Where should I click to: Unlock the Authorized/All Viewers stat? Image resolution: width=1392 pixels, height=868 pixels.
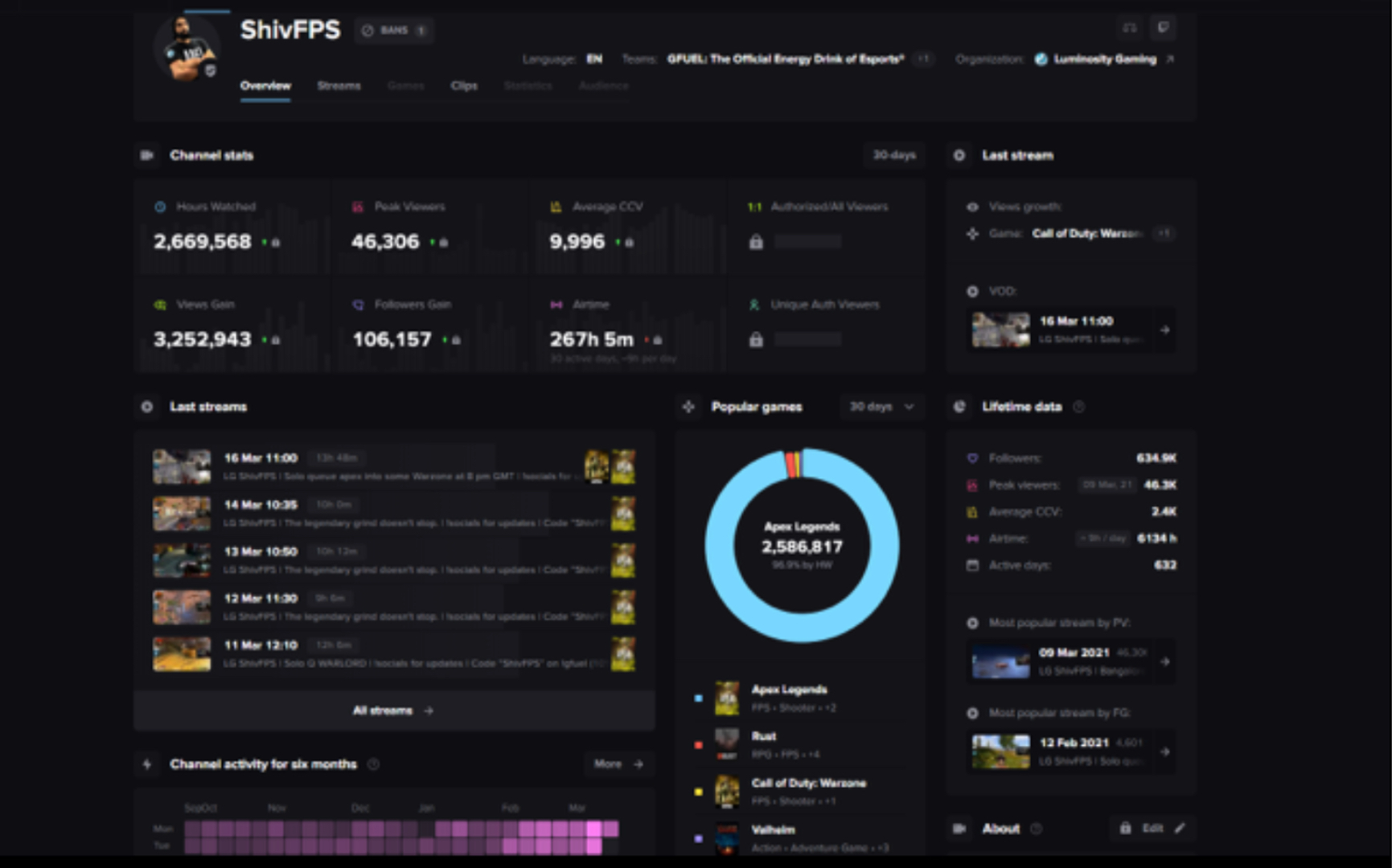coord(757,241)
